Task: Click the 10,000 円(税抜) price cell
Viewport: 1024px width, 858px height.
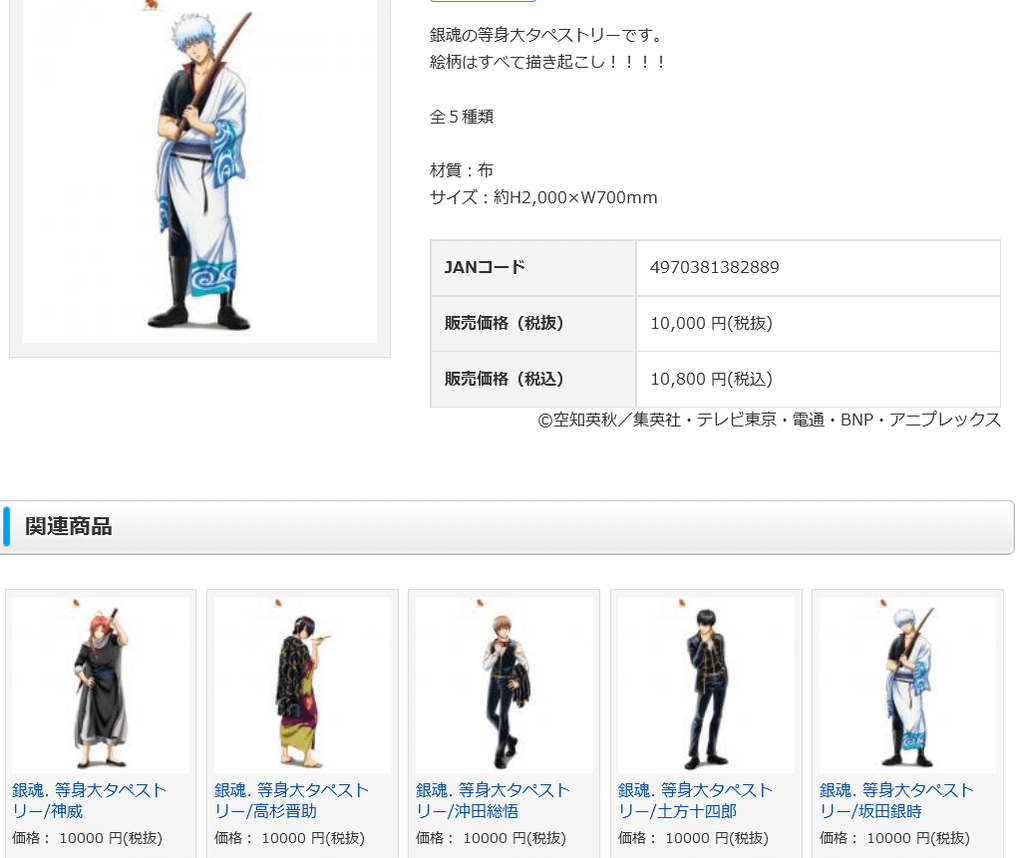Action: point(818,323)
